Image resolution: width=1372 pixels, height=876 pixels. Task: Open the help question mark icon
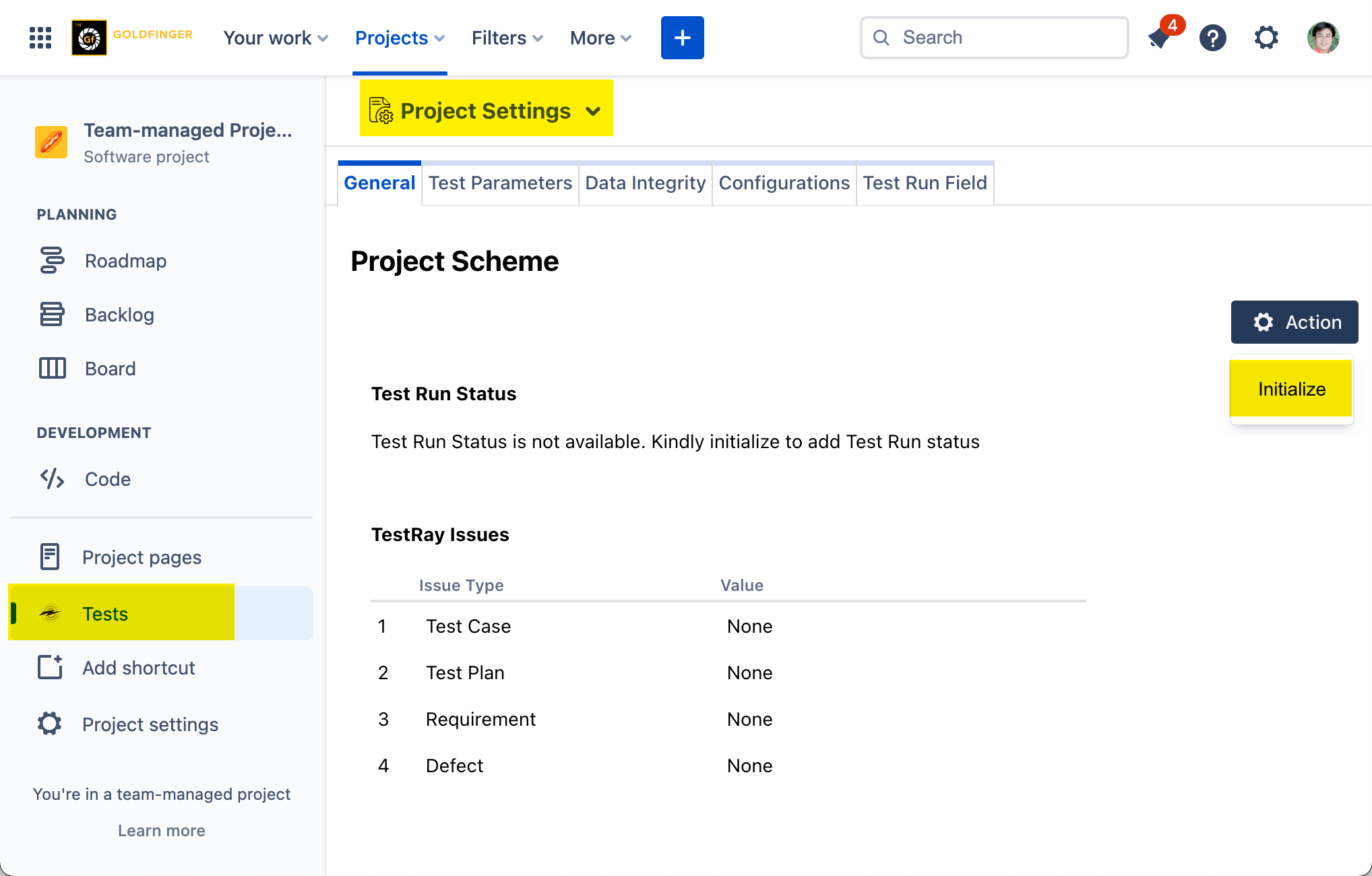coord(1212,38)
